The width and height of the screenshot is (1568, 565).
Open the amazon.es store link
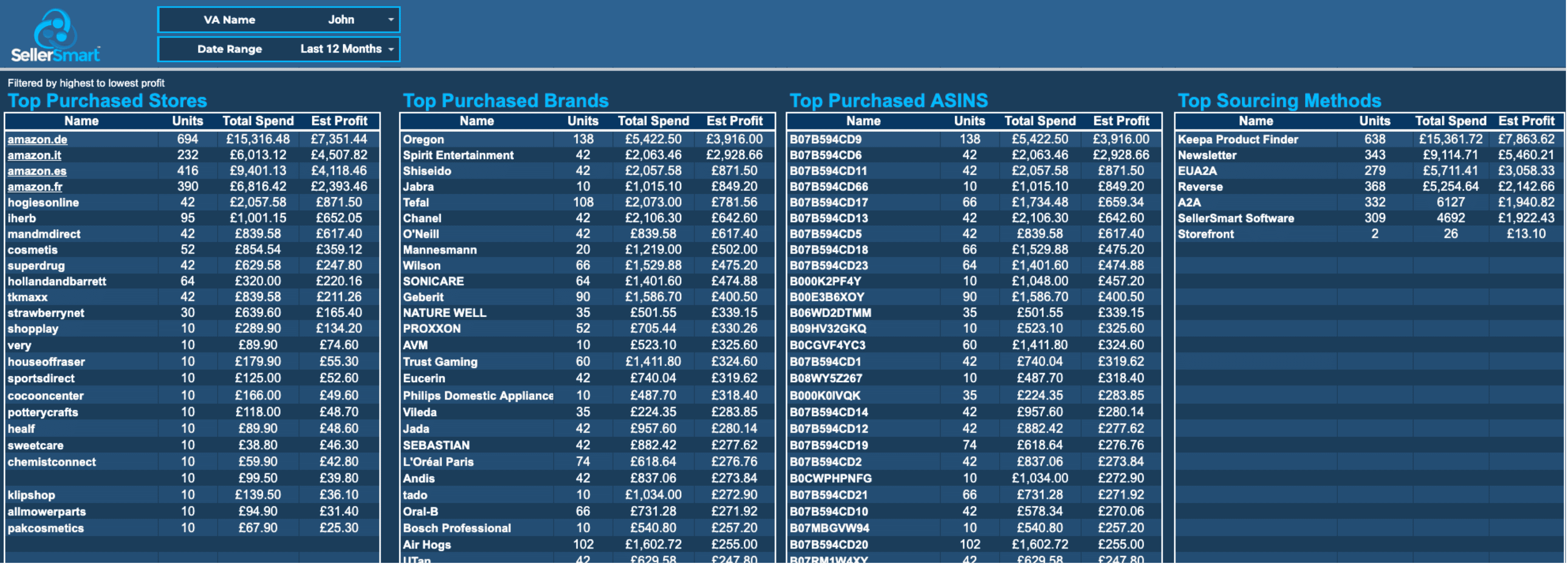coord(37,171)
